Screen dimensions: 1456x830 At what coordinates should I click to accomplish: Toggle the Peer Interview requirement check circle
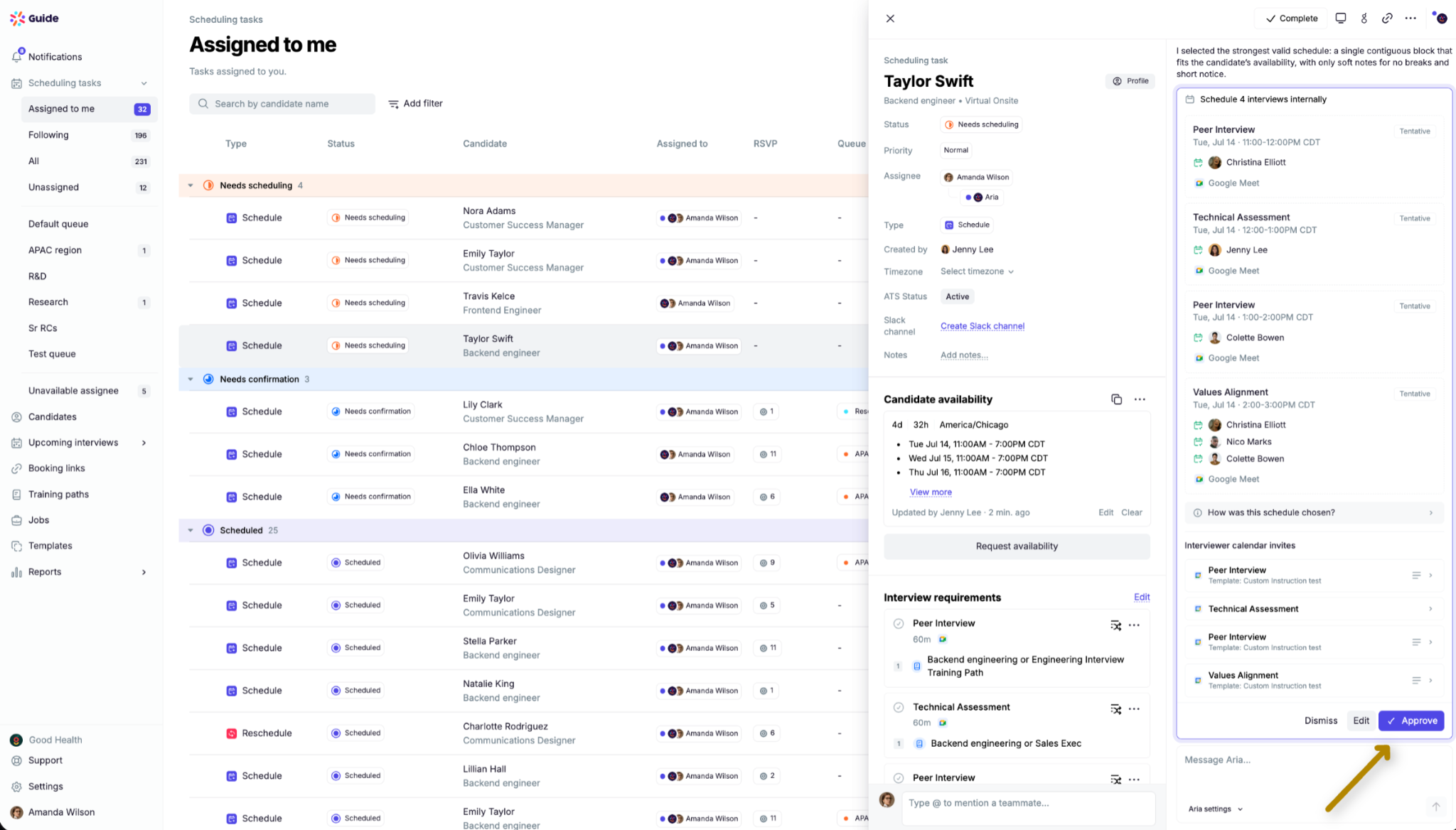899,623
